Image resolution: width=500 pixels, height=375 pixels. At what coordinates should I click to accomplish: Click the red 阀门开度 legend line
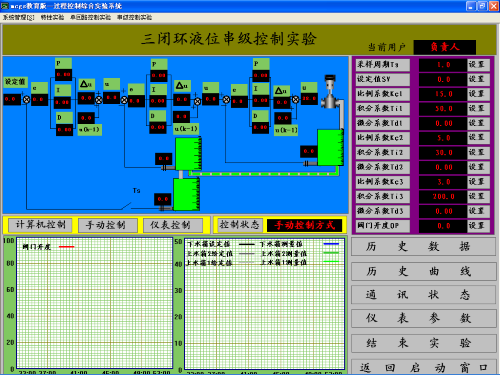67,247
